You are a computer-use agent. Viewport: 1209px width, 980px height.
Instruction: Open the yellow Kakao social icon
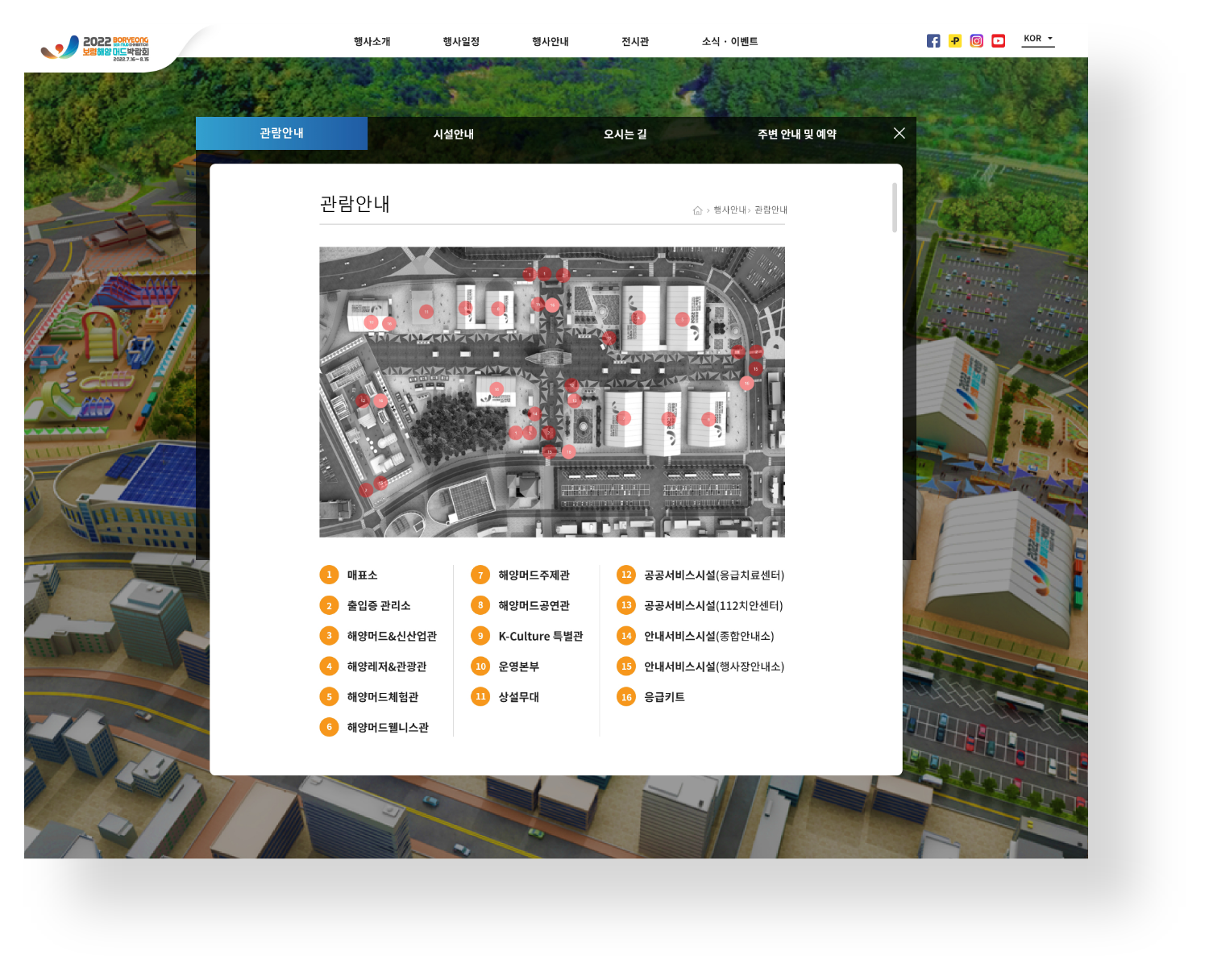tap(955, 41)
